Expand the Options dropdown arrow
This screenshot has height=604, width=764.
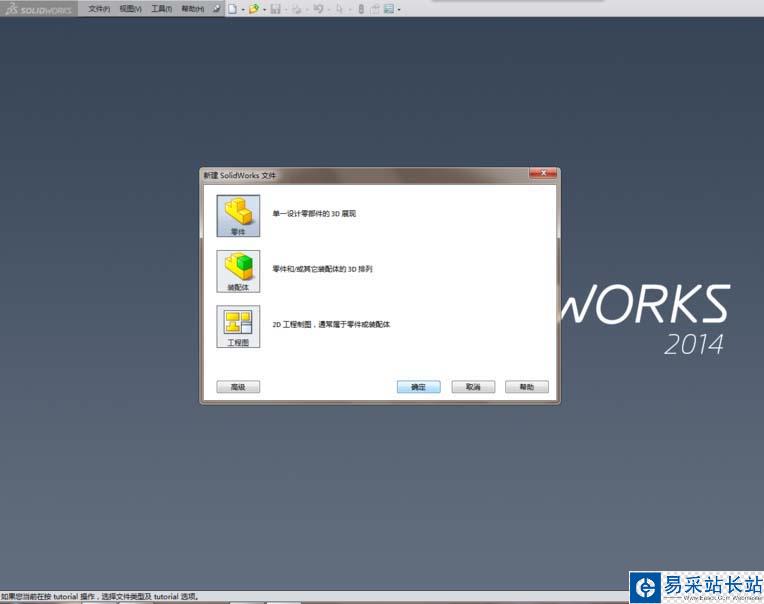coord(399,9)
